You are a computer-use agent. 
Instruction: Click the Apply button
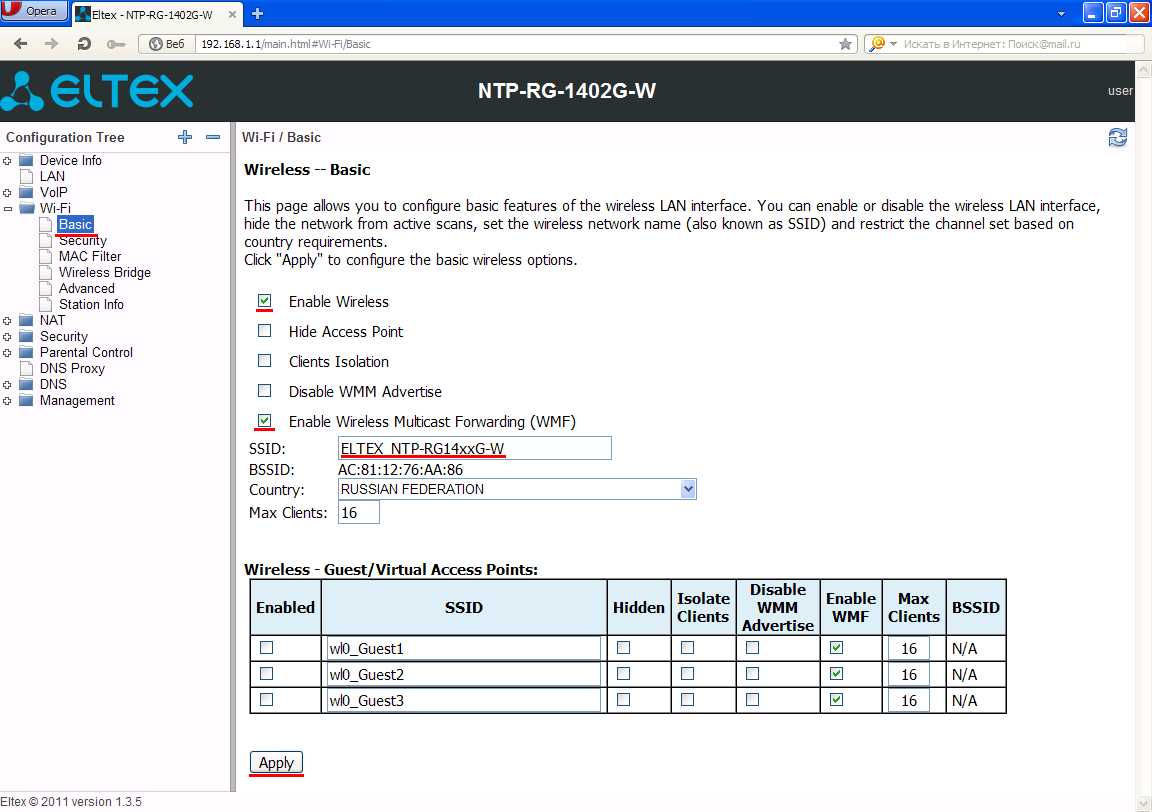276,762
